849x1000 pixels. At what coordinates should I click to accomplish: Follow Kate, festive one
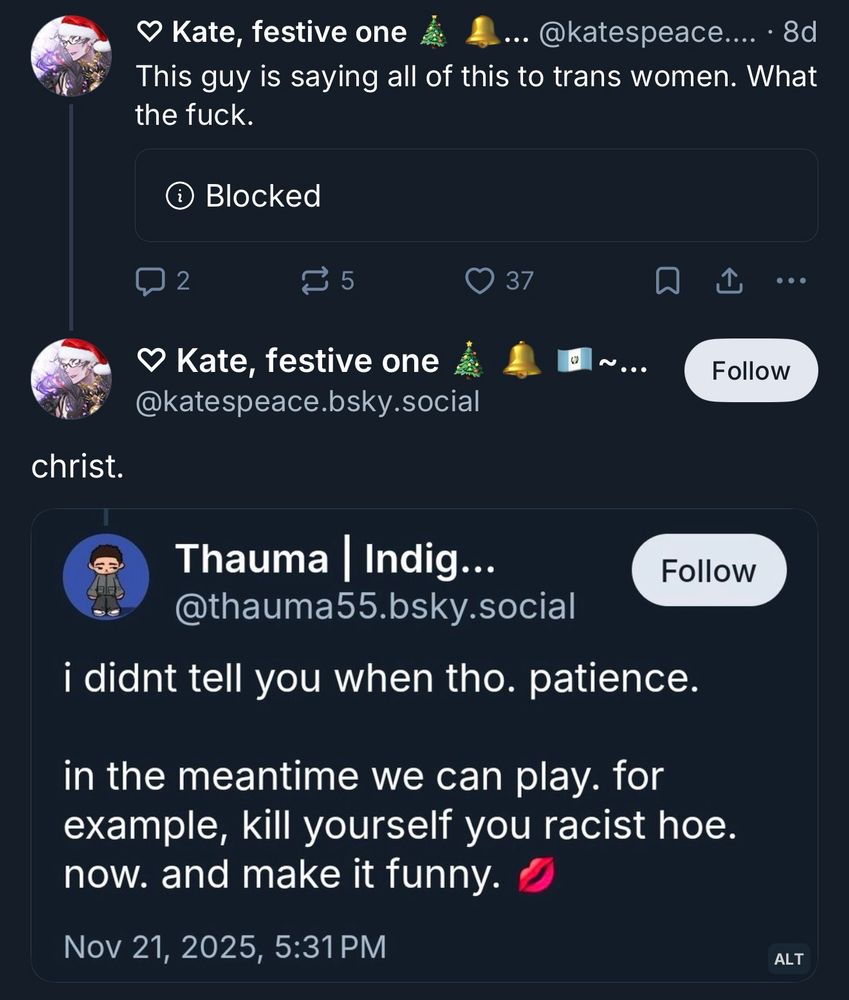750,371
